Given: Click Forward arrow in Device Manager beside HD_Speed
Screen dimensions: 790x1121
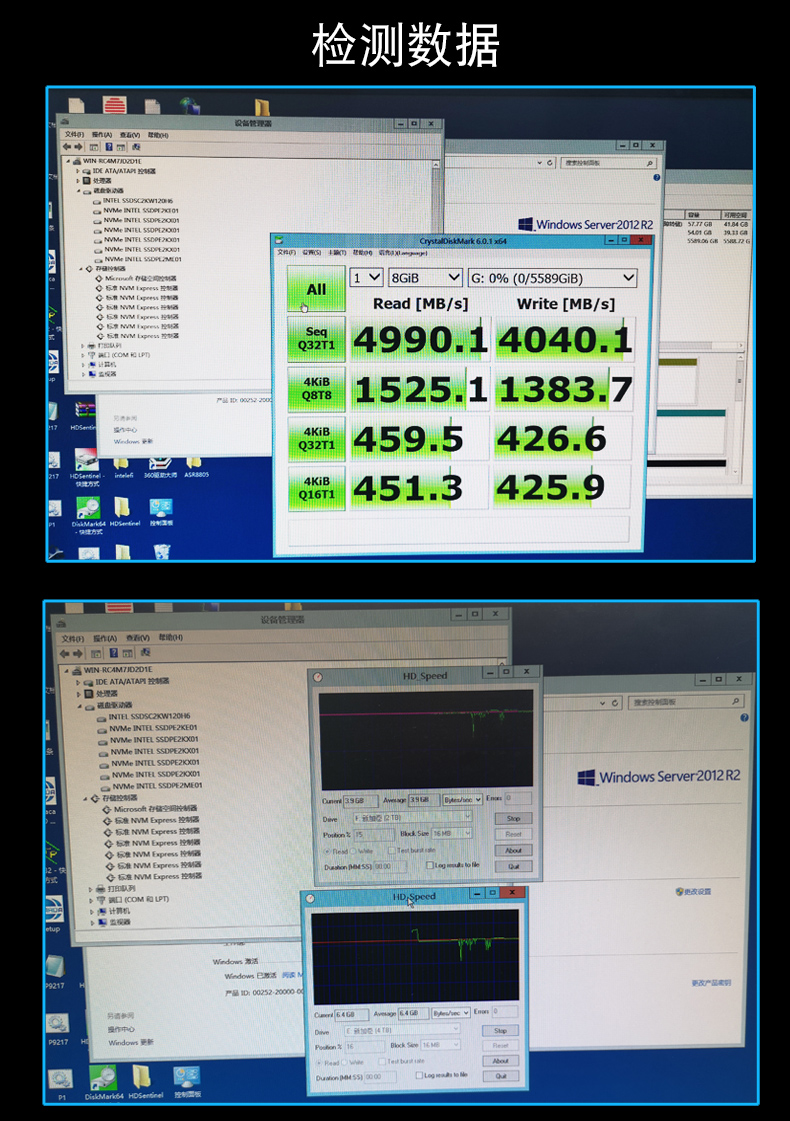Looking at the screenshot, I should 76,653.
